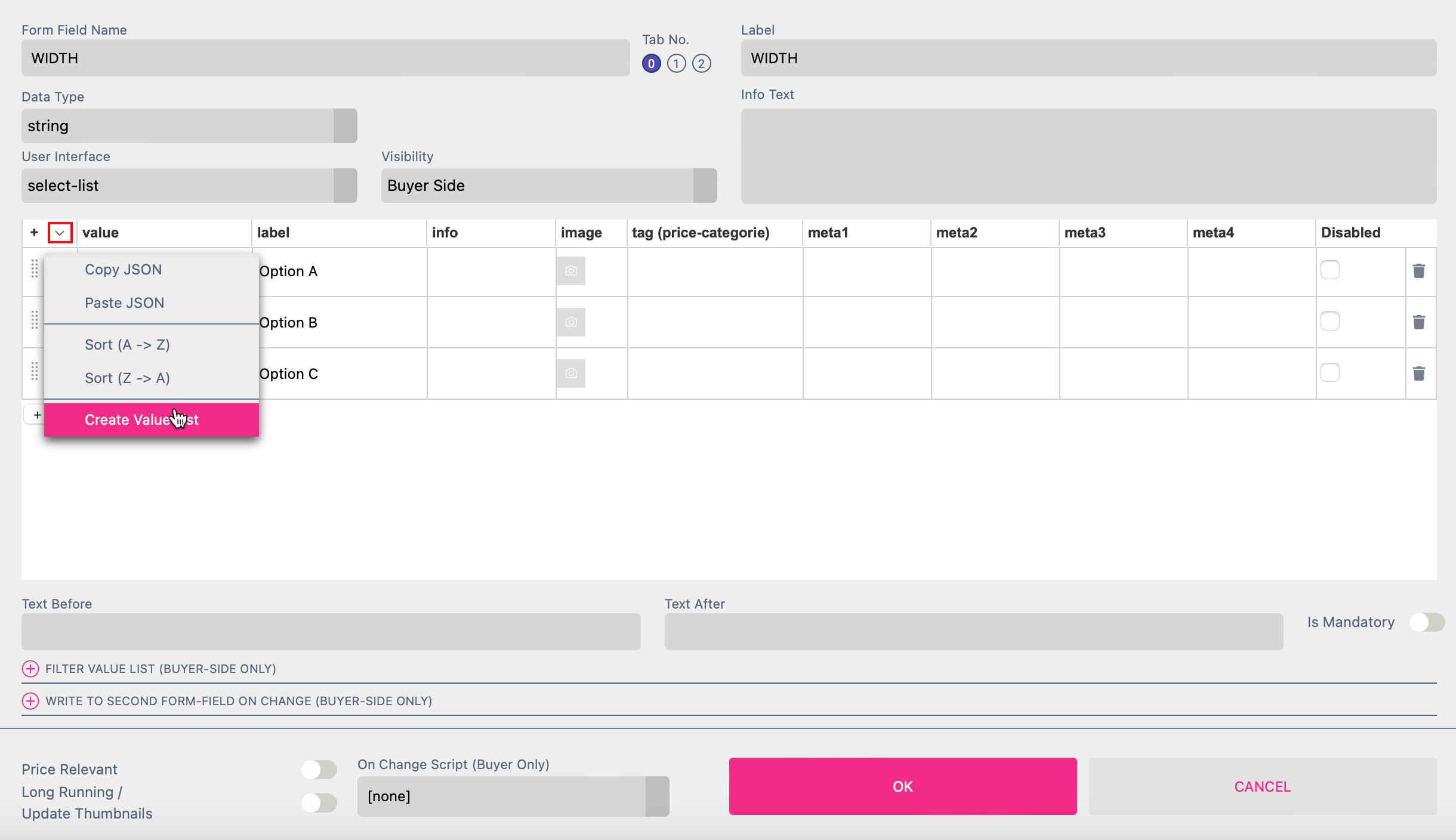Image resolution: width=1456 pixels, height=840 pixels.
Task: Click the trash icon for Option C
Action: click(x=1419, y=373)
